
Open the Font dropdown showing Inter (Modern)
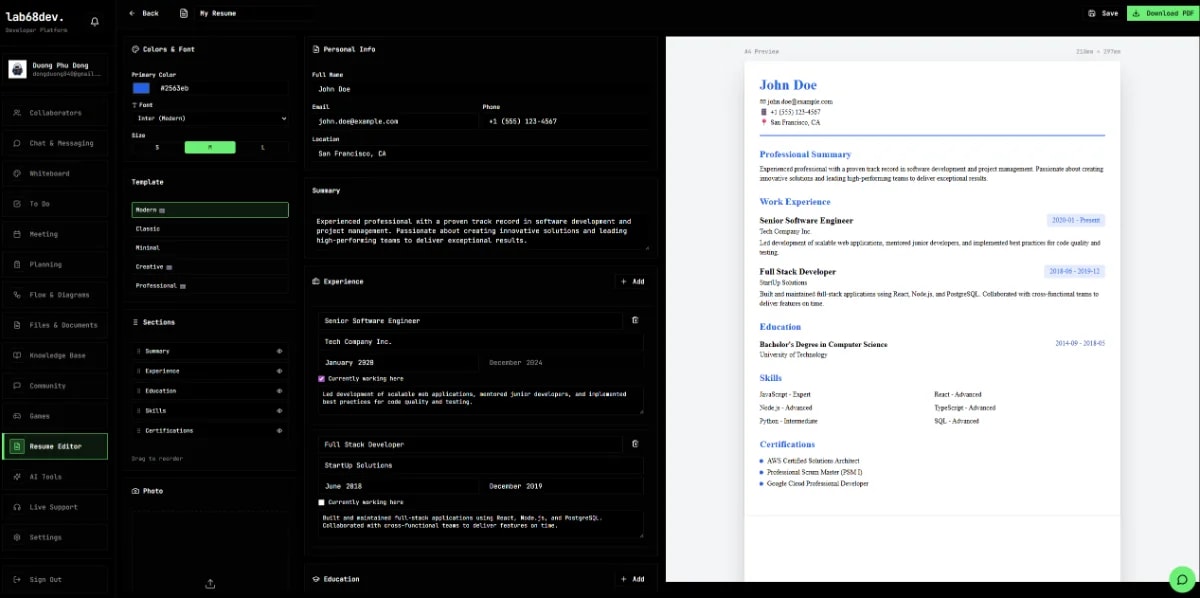pos(210,117)
